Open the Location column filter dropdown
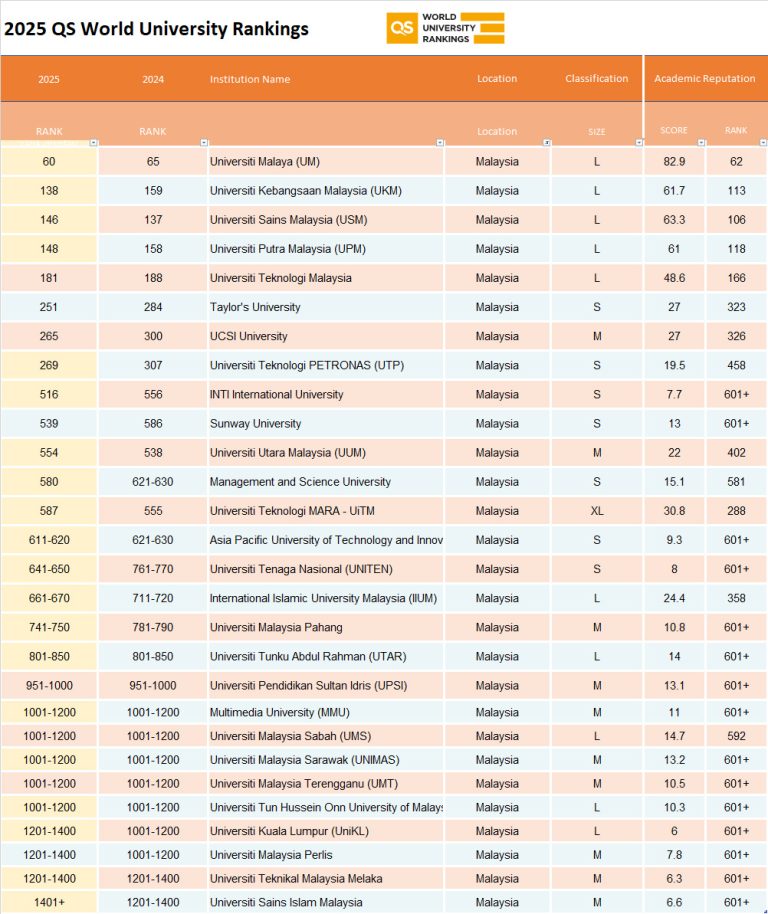768x914 pixels. coord(547,143)
